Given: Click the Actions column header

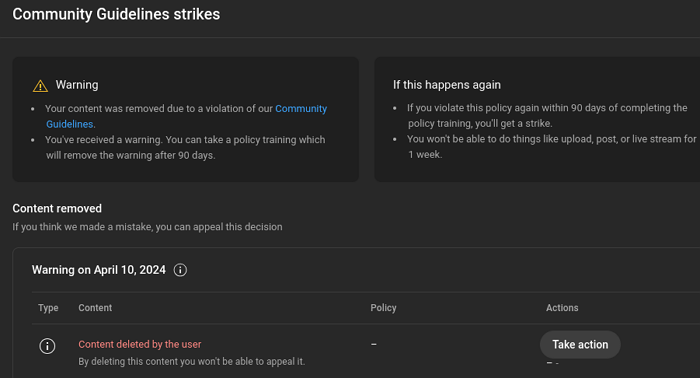Looking at the screenshot, I should [562, 308].
